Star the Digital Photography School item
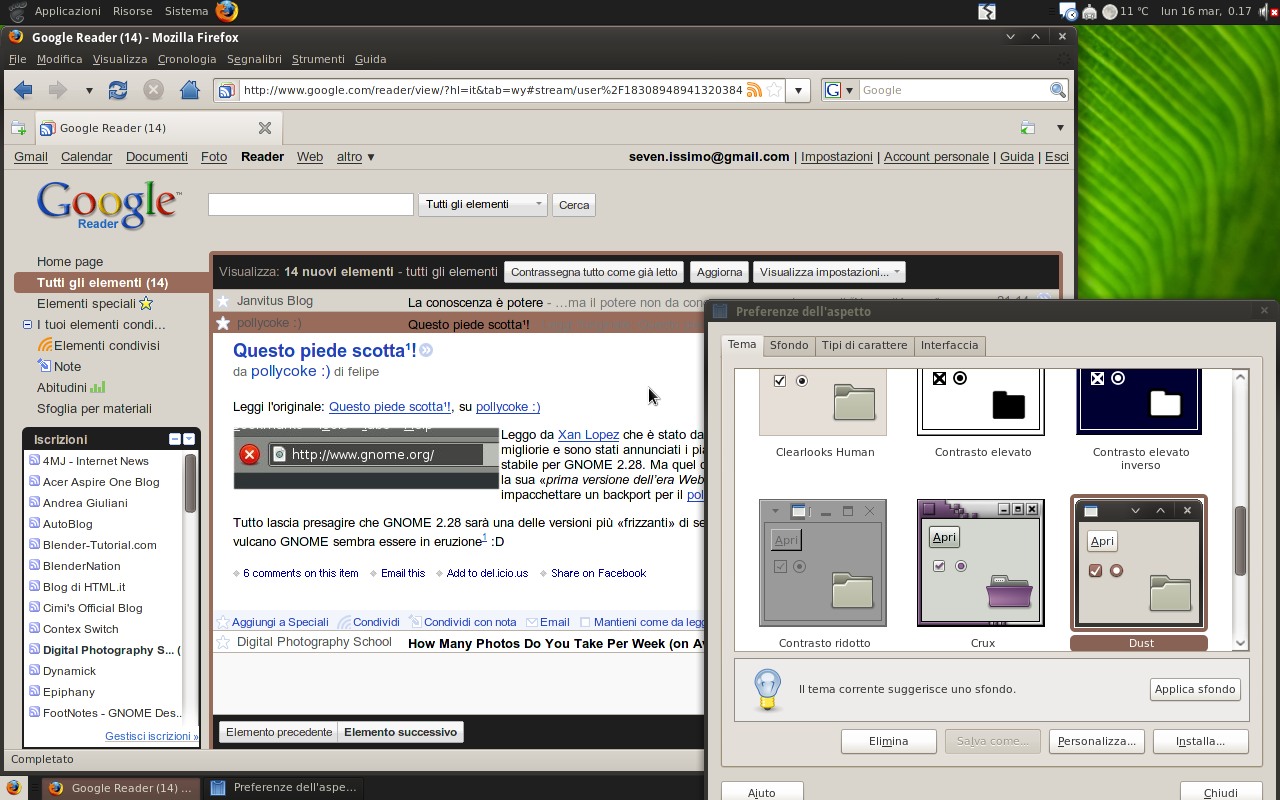 click(x=223, y=643)
